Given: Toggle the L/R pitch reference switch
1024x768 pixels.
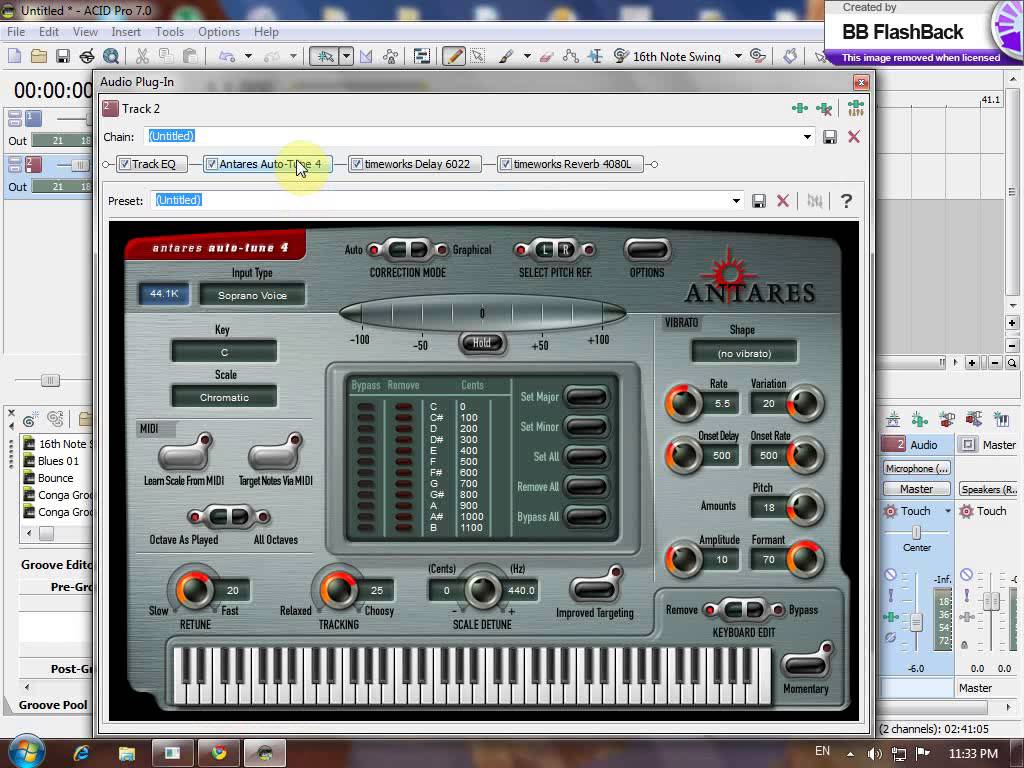Looking at the screenshot, I should click(555, 249).
